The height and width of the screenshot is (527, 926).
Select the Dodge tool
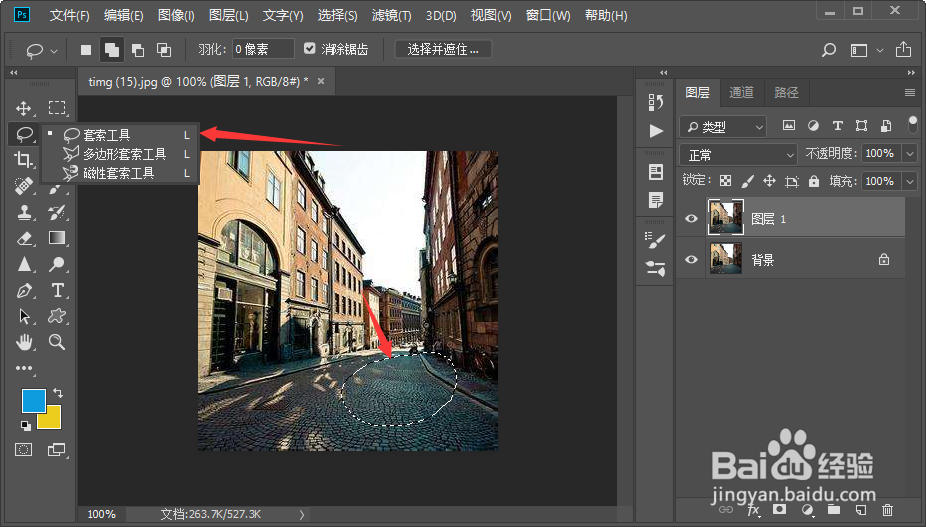click(x=57, y=264)
